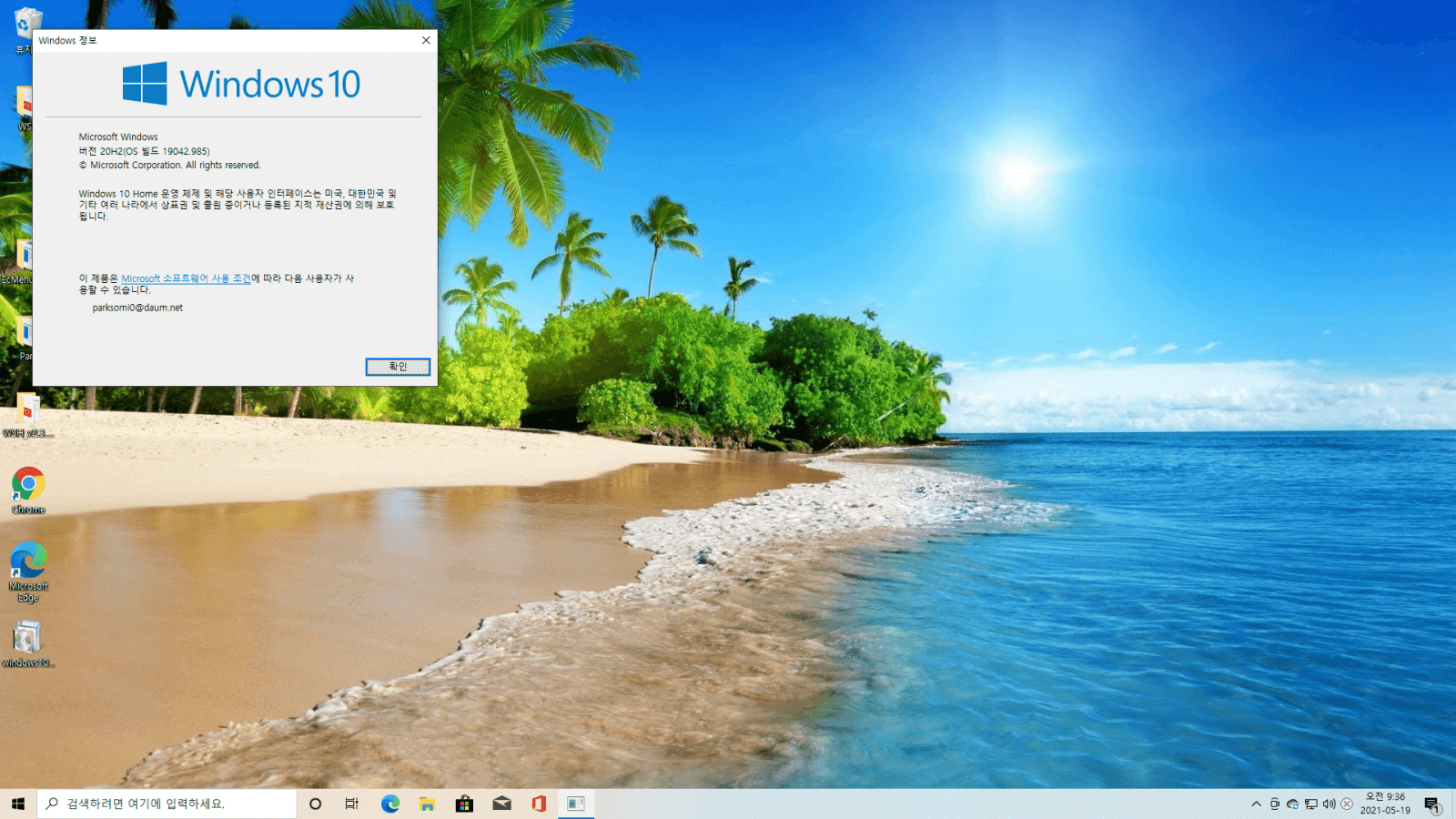
Task: Click the 20H2 build 19042.985 version text
Action: click(144, 151)
